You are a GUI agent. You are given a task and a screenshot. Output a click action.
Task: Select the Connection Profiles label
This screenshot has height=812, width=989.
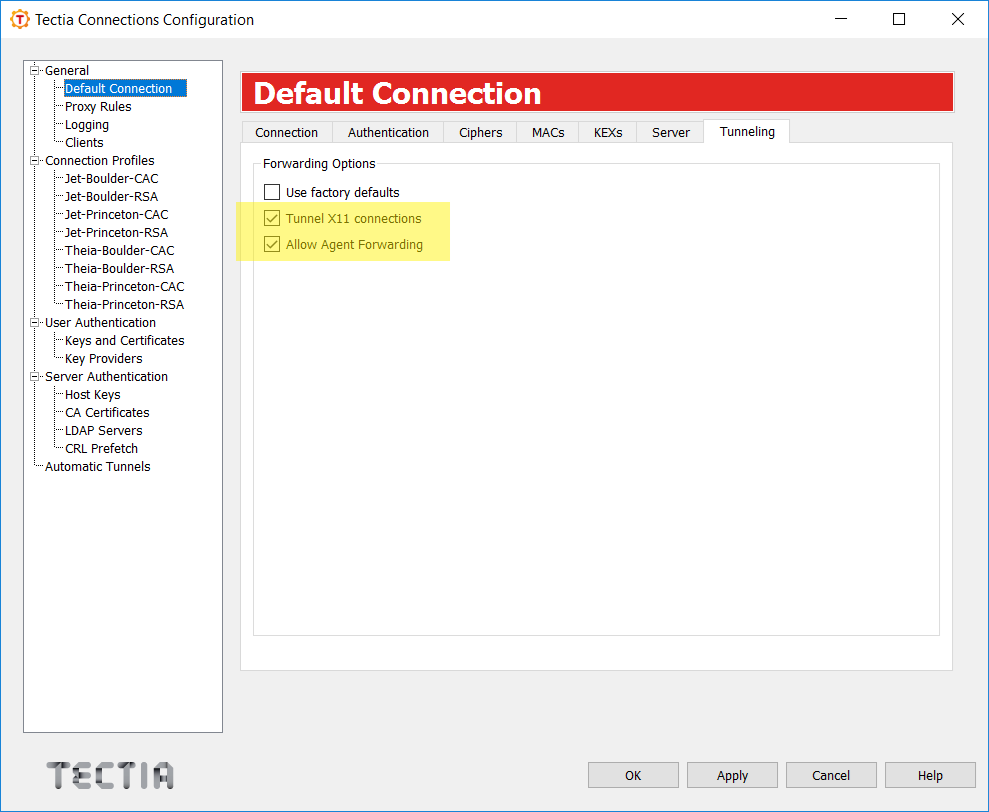pyautogui.click(x=99, y=161)
